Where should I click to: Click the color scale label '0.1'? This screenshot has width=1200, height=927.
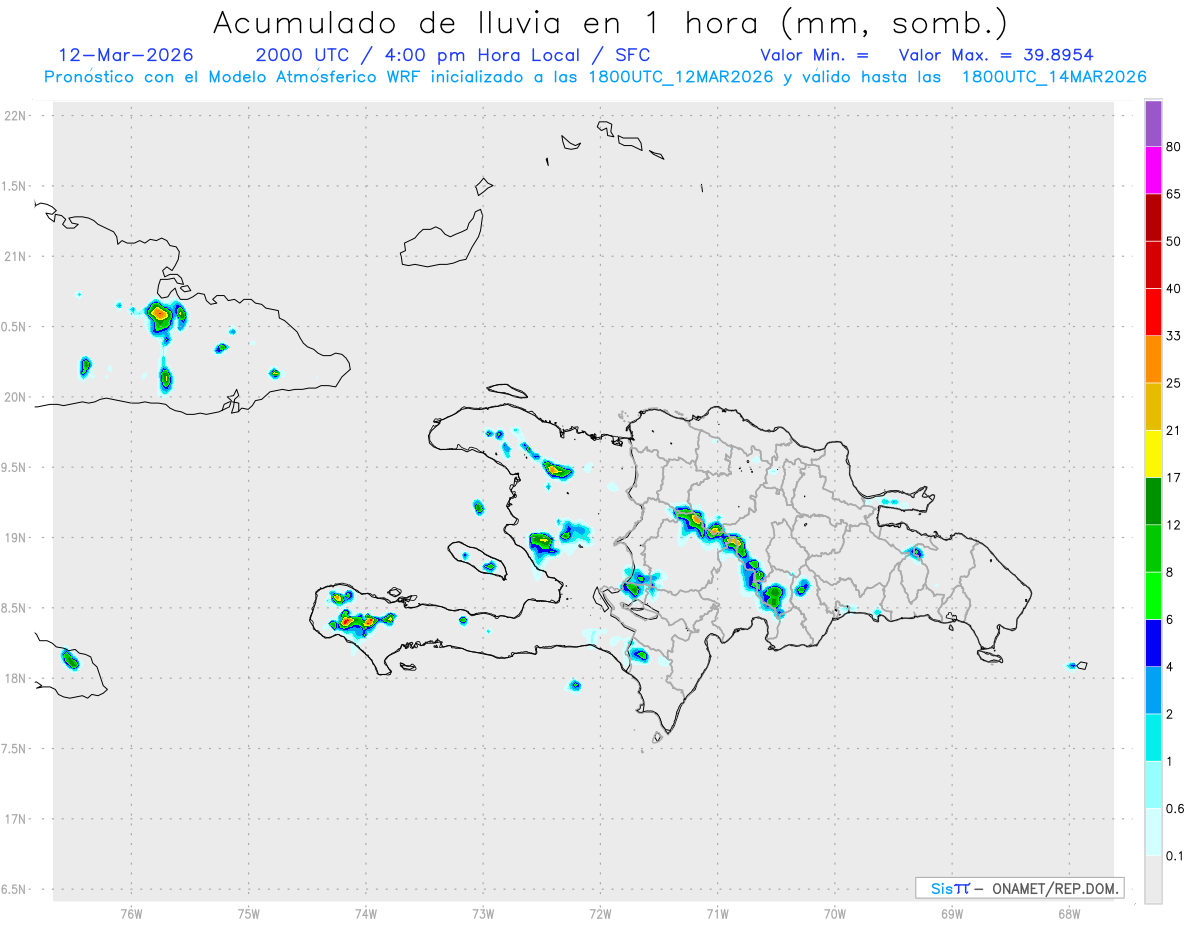pyautogui.click(x=1175, y=855)
